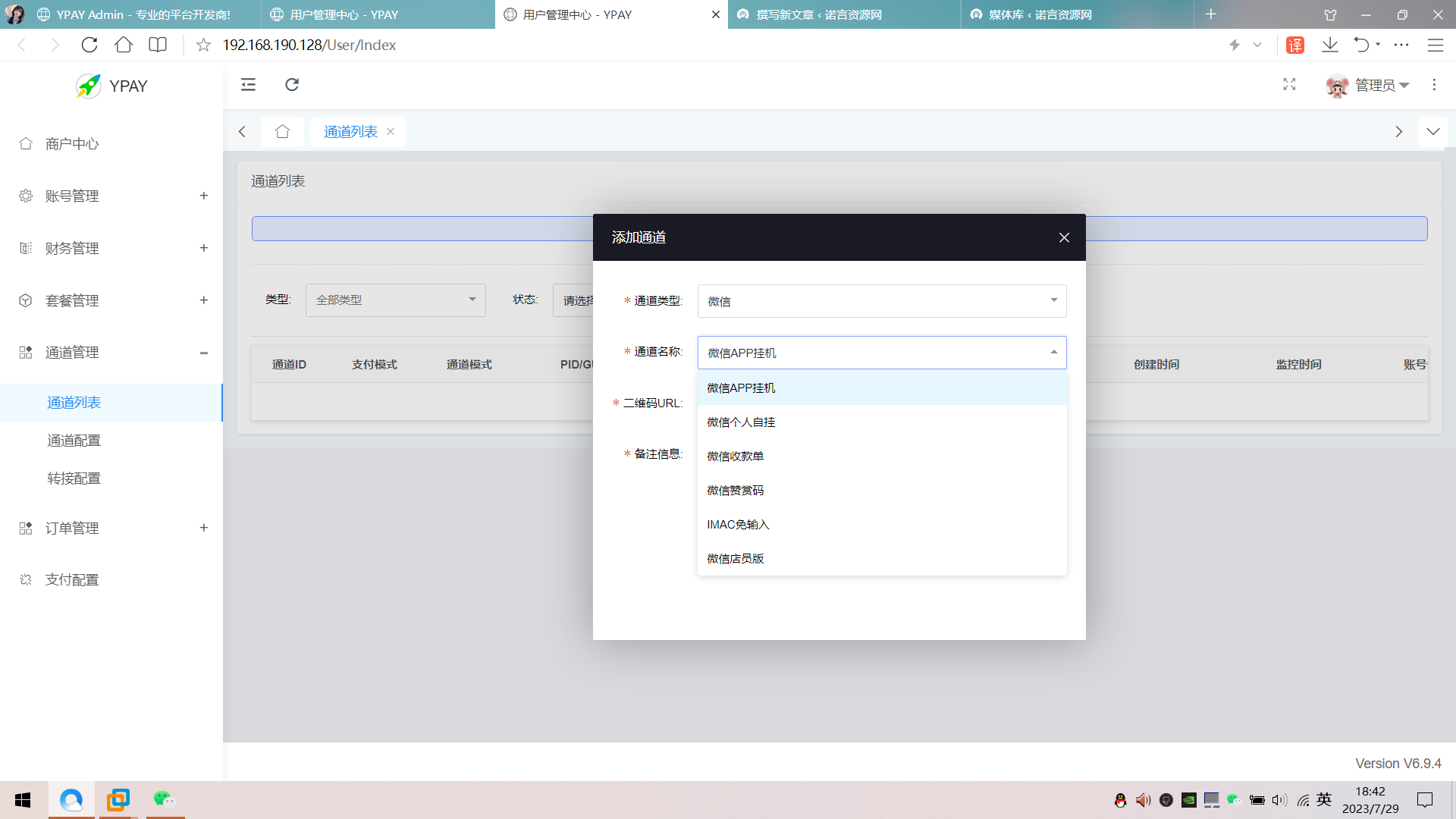Click the 商户中心 home icon in sidebar
Screen dimensions: 1456x819
25,143
